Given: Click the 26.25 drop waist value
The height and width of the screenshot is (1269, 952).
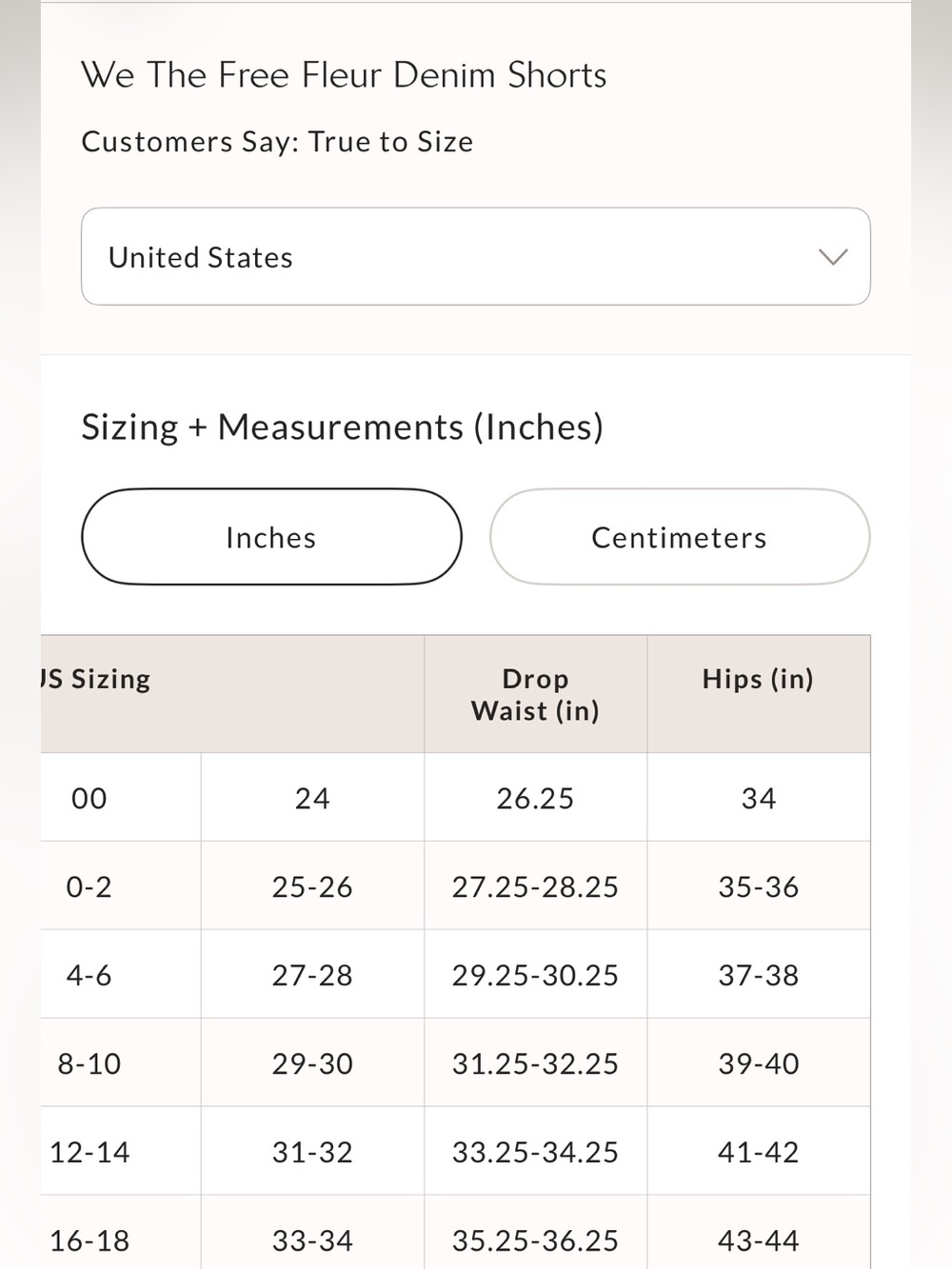Looking at the screenshot, I should (535, 798).
